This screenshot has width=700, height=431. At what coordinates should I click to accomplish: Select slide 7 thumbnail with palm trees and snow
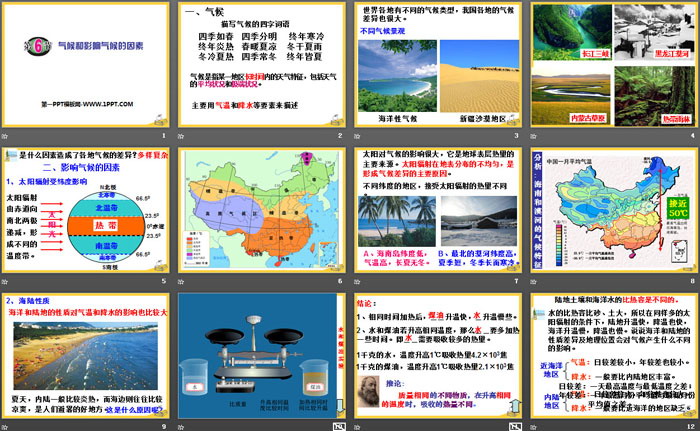coord(438,210)
